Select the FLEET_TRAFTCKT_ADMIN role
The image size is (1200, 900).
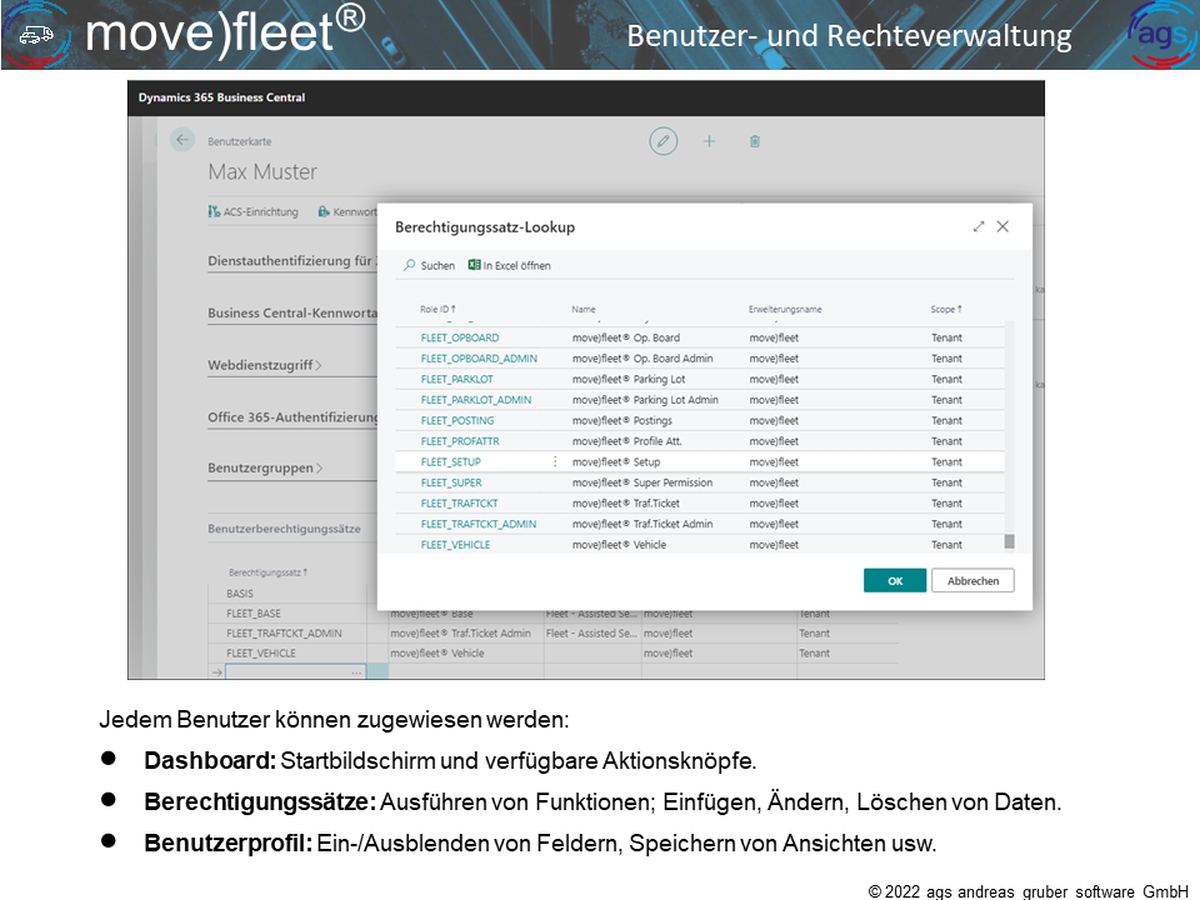pos(479,524)
